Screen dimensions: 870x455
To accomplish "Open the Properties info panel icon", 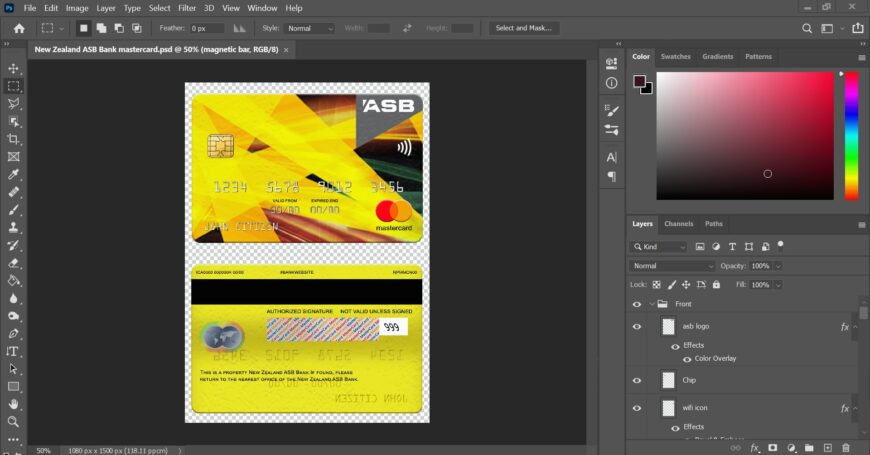I will pyautogui.click(x=611, y=83).
